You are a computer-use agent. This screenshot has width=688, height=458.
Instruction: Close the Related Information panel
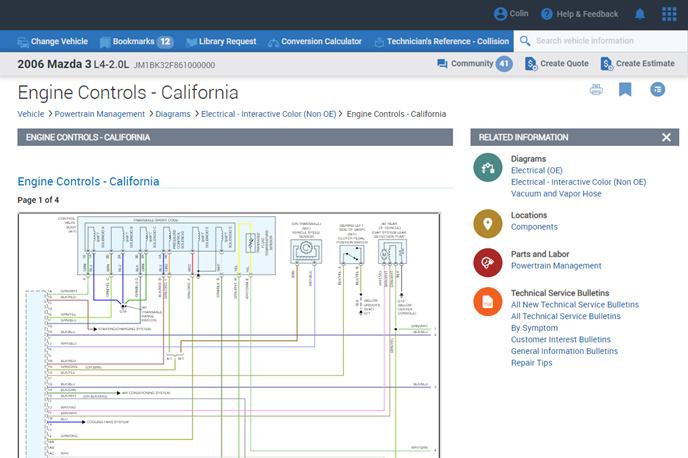coord(666,137)
